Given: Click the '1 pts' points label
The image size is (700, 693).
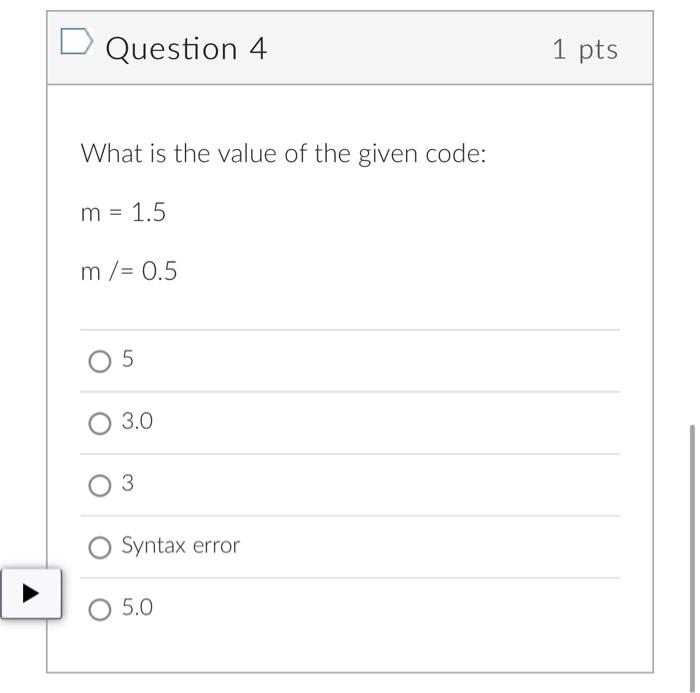Looking at the screenshot, I should point(585,49).
